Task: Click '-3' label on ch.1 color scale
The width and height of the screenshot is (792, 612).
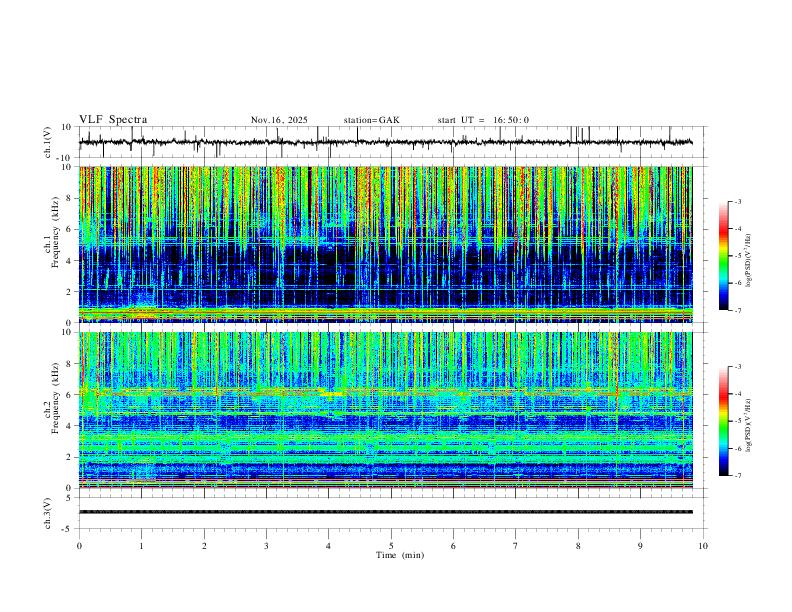Action: pos(737,202)
